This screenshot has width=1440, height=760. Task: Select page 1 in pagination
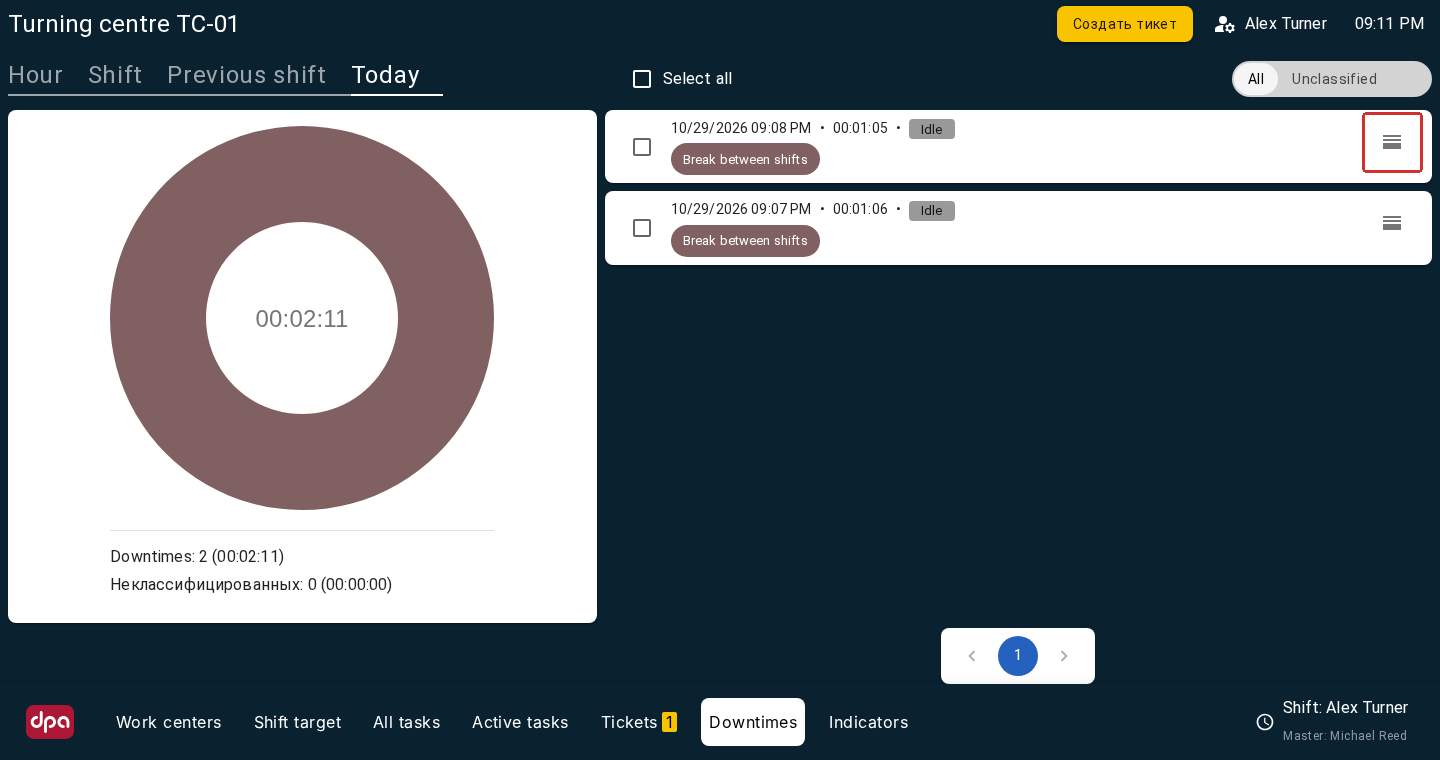pos(1018,656)
